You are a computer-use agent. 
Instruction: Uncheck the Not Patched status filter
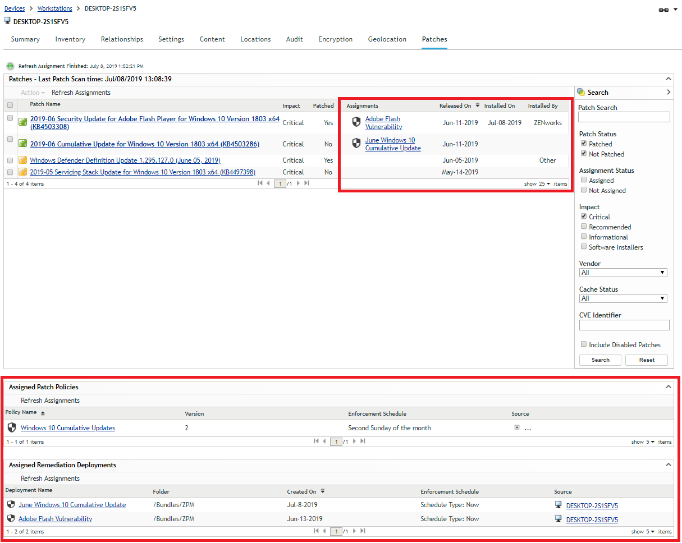tap(584, 153)
